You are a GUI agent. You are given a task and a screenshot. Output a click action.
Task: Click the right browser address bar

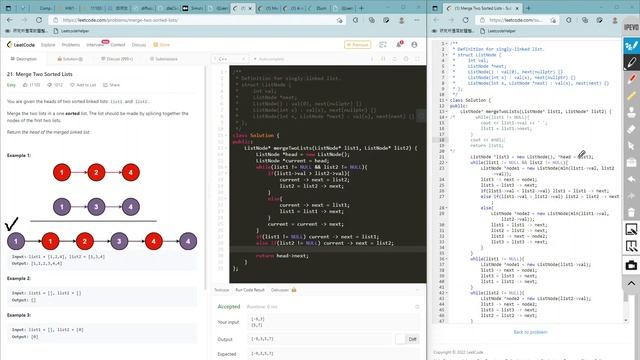[x=518, y=20]
